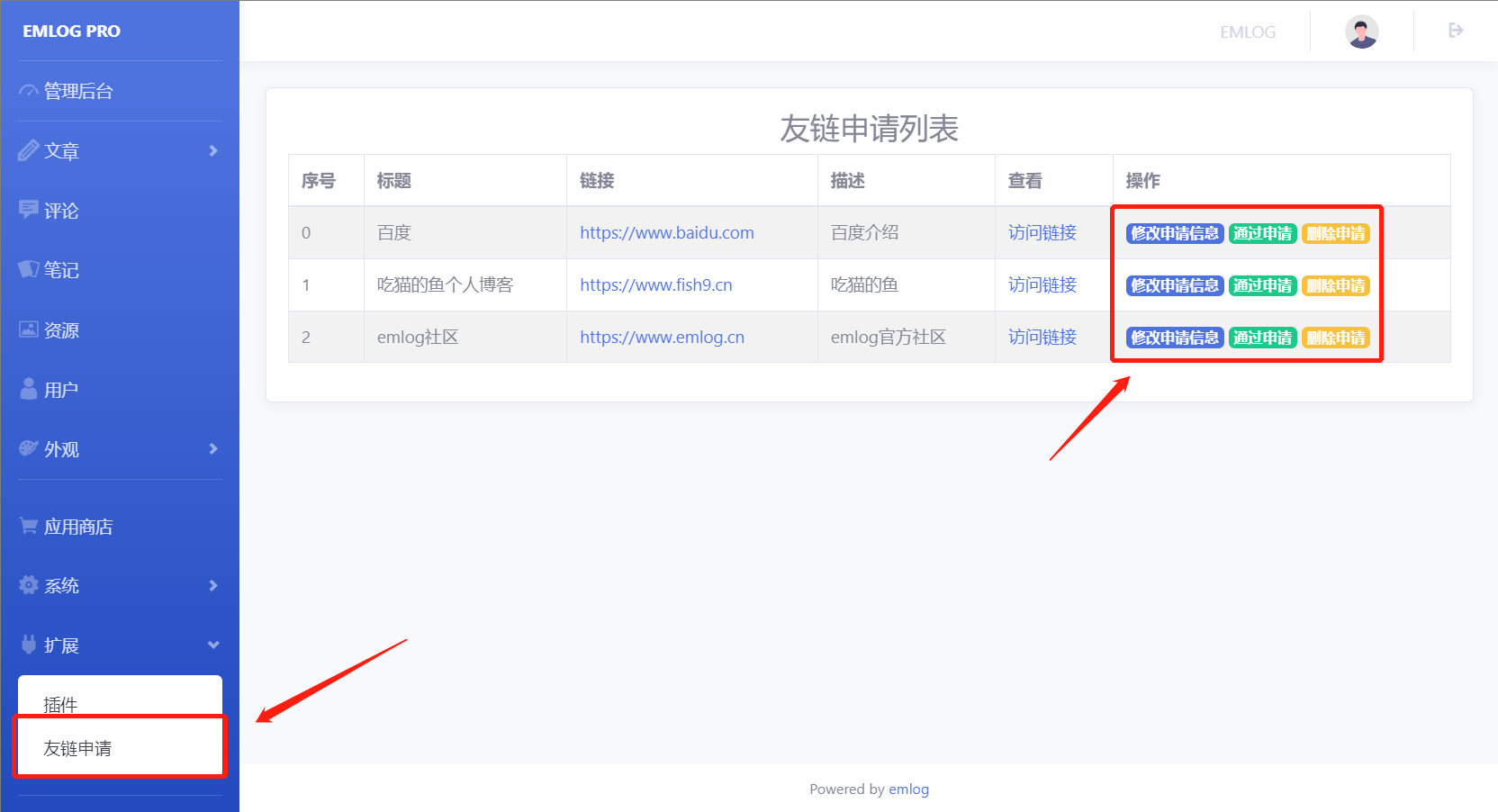Click the gear icon beside 系统

point(29,585)
